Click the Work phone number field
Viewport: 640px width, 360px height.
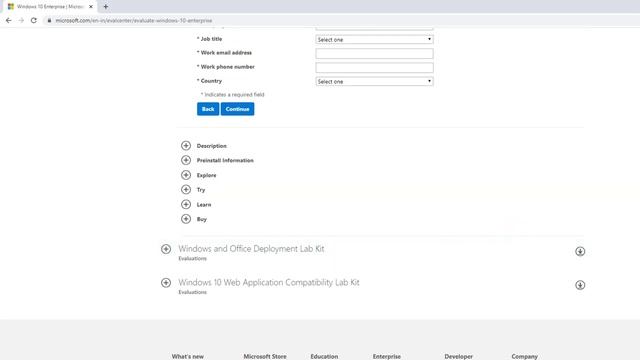[x=374, y=67]
